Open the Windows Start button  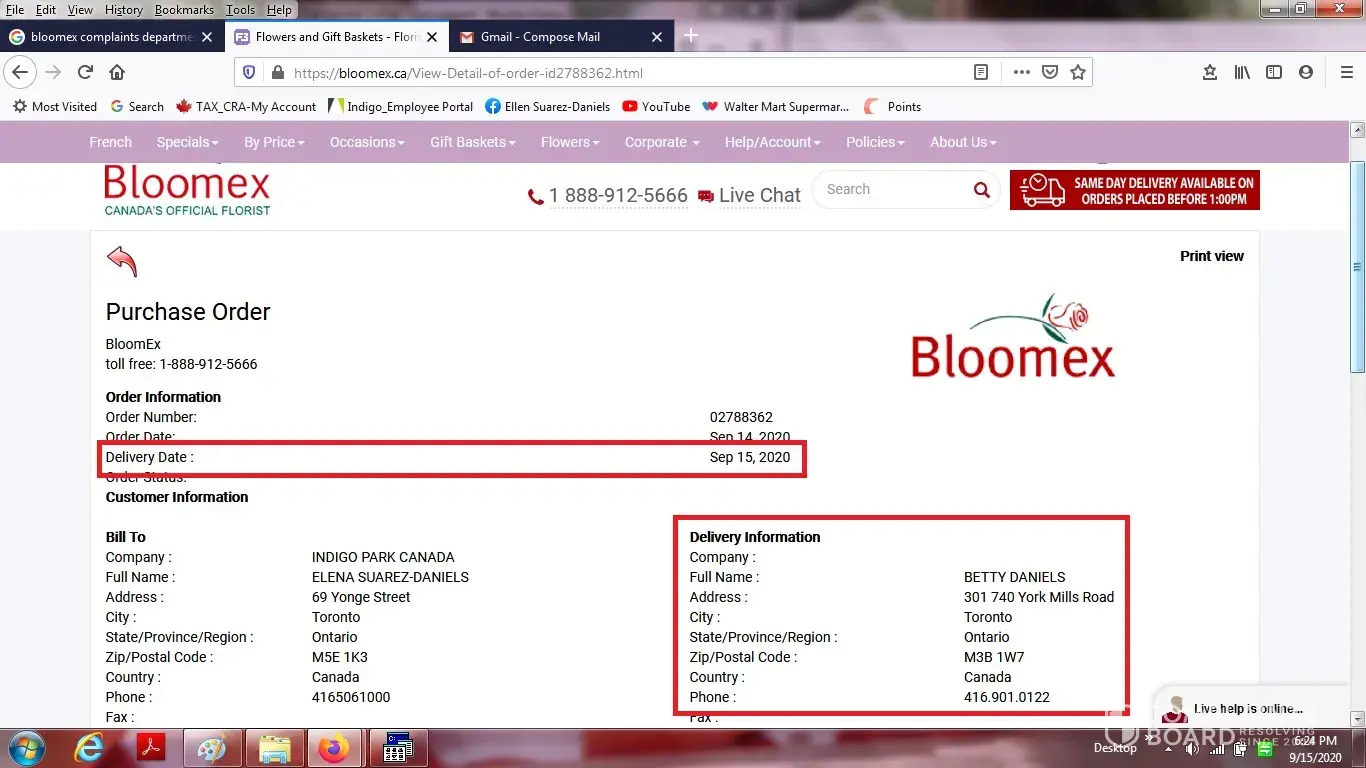(27, 748)
